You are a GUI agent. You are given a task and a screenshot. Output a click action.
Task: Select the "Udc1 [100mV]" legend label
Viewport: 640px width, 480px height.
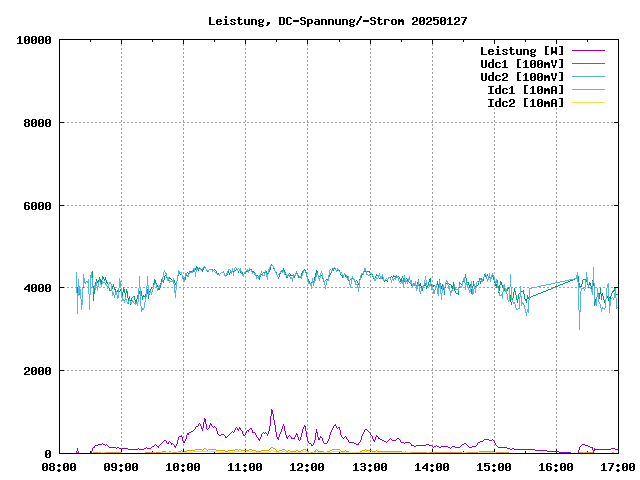click(521, 64)
